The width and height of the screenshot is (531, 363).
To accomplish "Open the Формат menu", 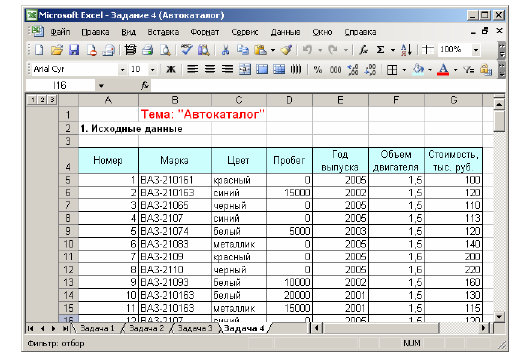I will 205,32.
